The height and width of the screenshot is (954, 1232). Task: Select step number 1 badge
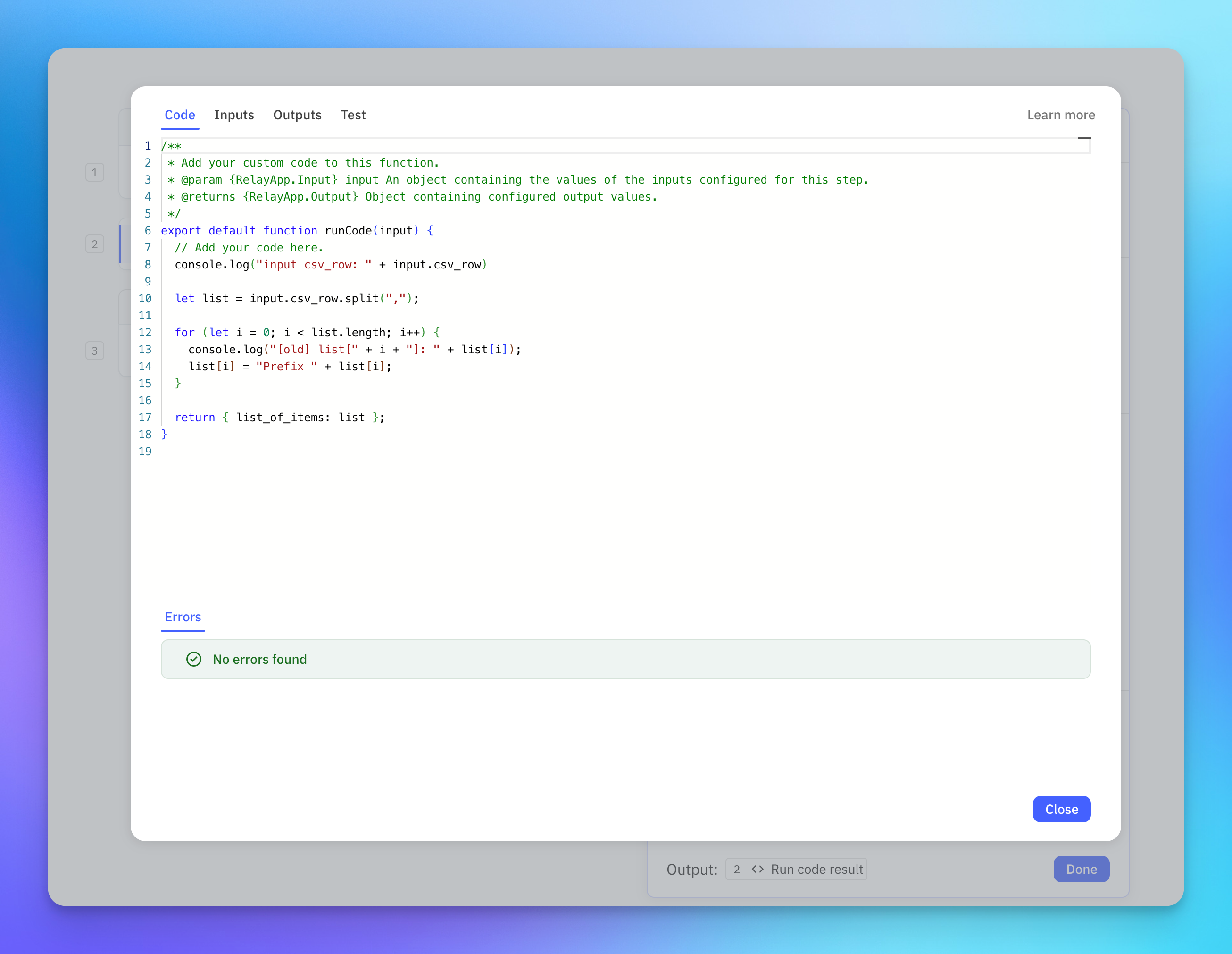[95, 173]
